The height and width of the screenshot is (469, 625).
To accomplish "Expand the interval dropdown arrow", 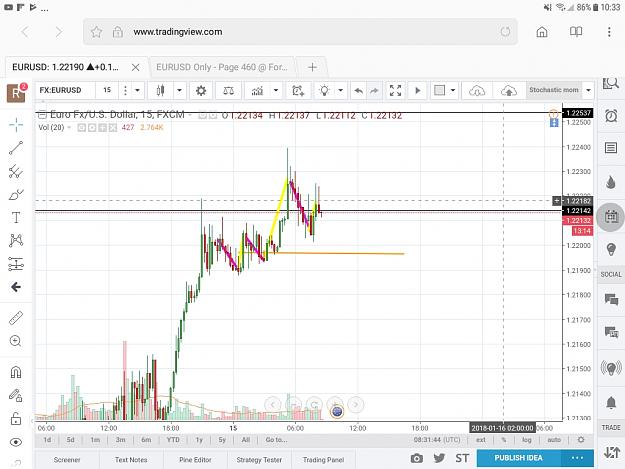I will click(137, 90).
